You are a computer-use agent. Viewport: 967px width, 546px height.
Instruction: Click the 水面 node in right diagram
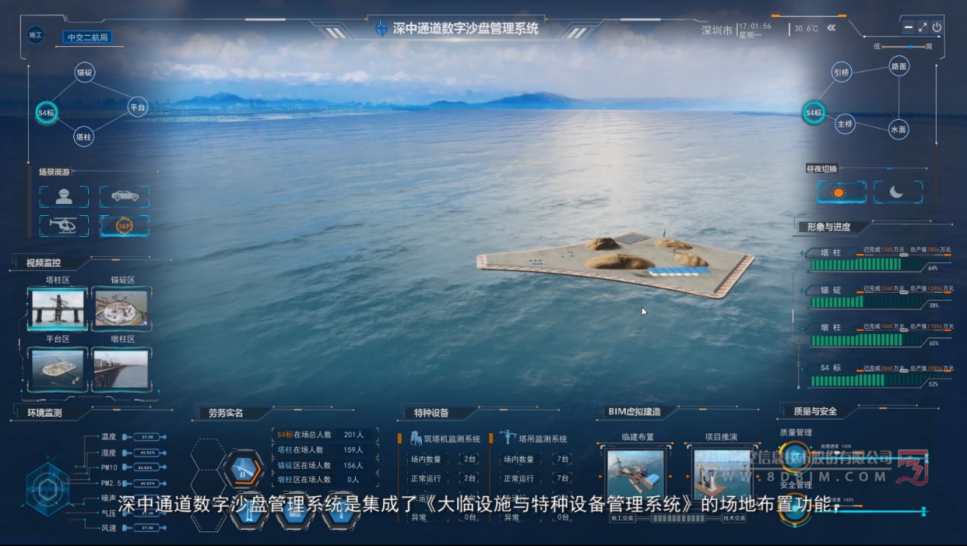tap(898, 129)
